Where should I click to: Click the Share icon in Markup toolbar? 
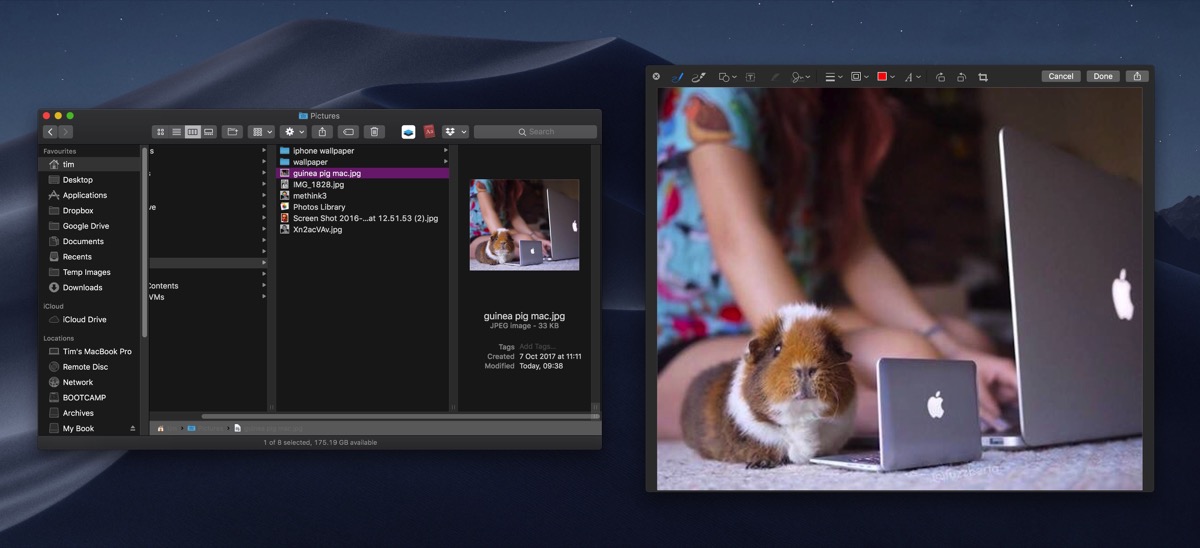pos(1137,76)
